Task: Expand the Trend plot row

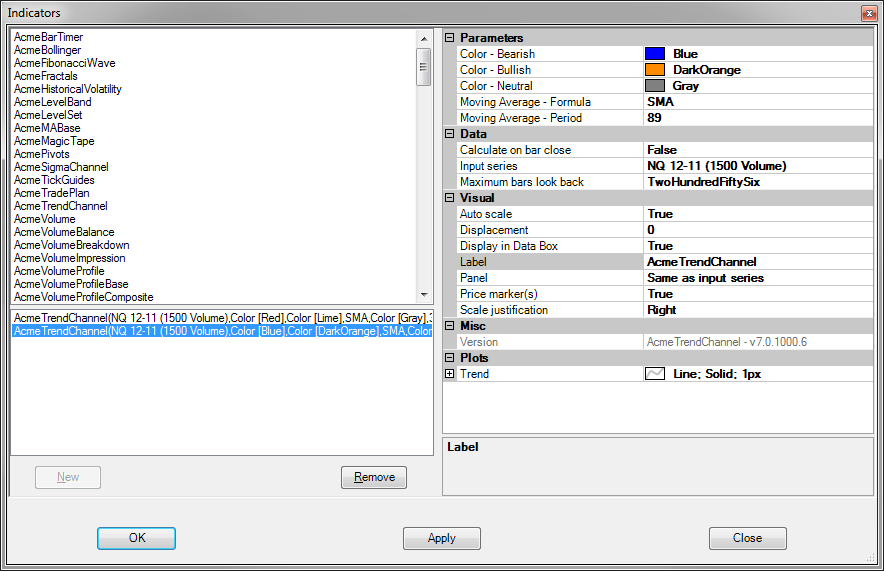Action: click(449, 374)
